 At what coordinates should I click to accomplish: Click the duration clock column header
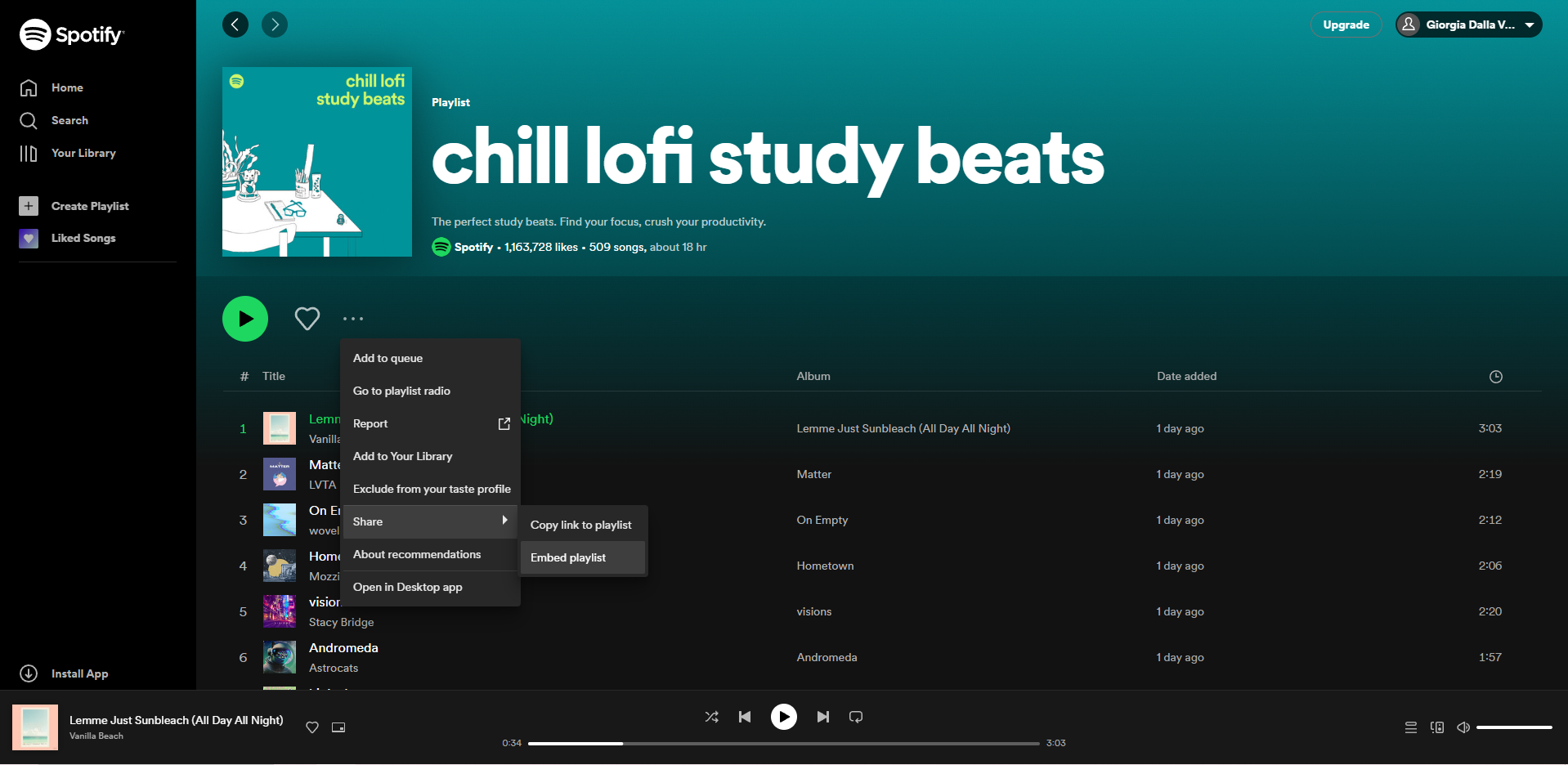point(1496,376)
